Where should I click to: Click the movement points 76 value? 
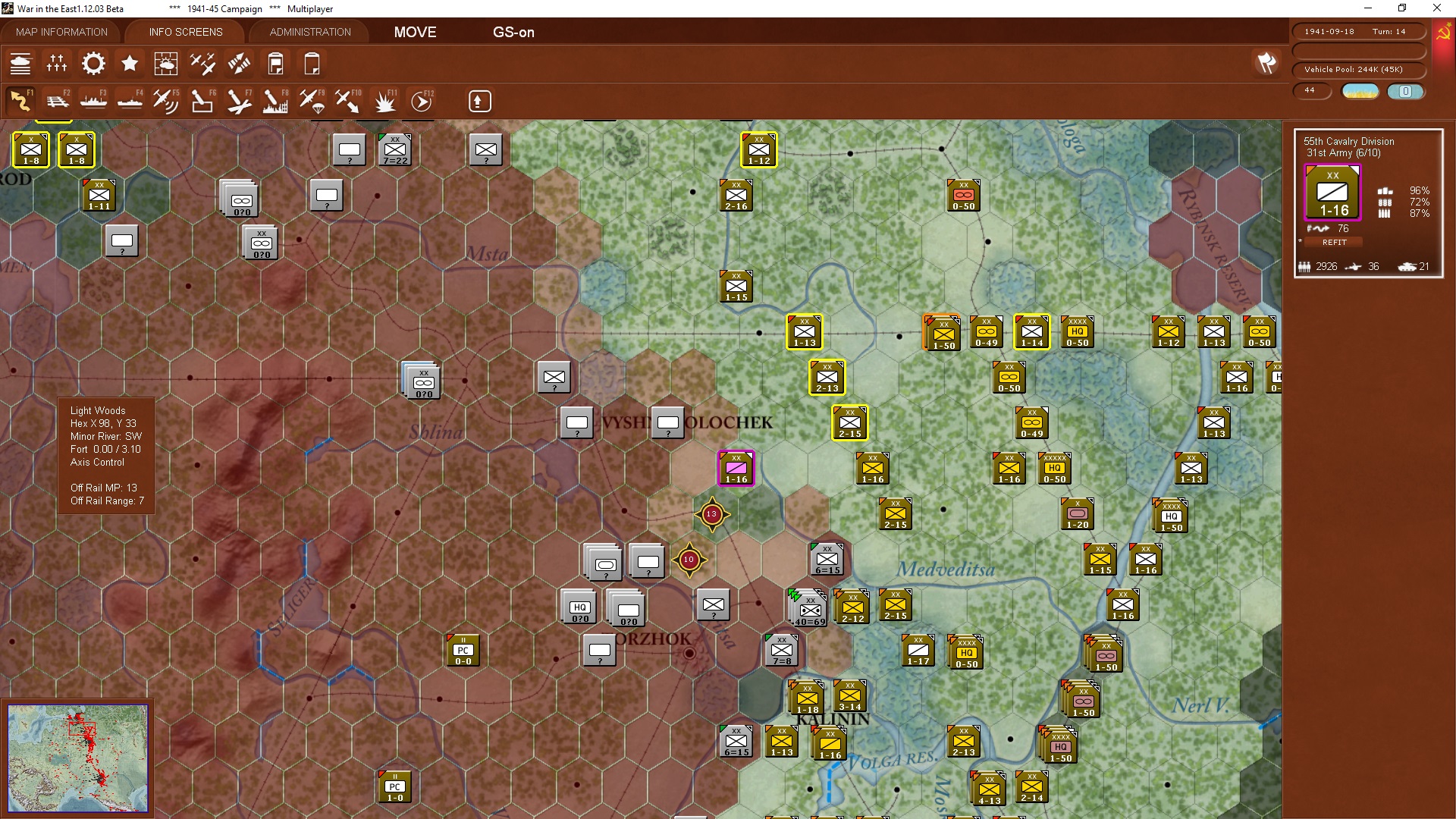[1343, 228]
